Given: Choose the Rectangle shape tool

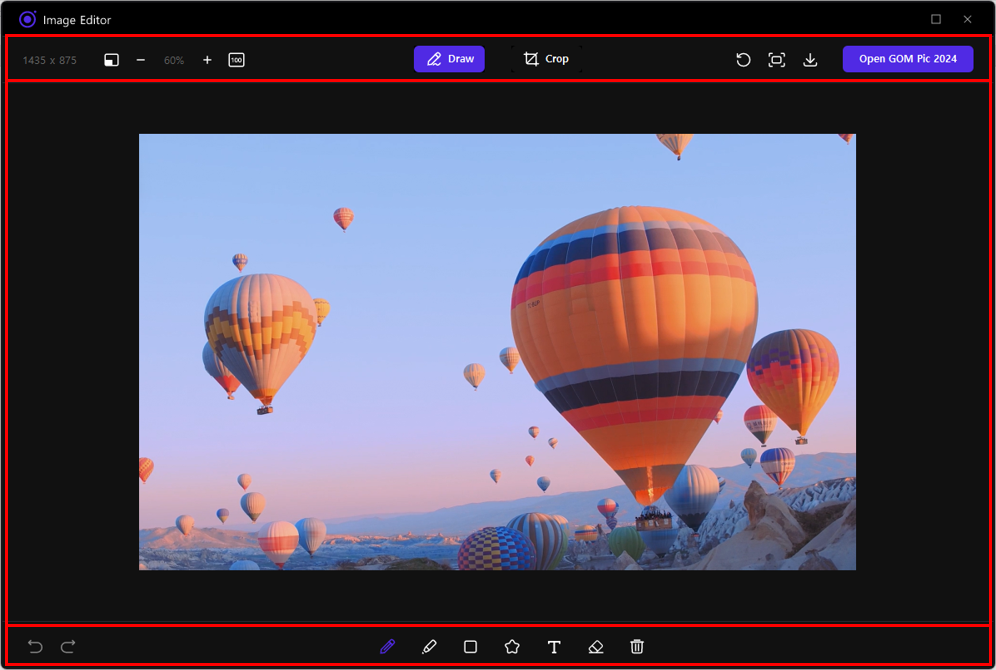Looking at the screenshot, I should click(471, 647).
